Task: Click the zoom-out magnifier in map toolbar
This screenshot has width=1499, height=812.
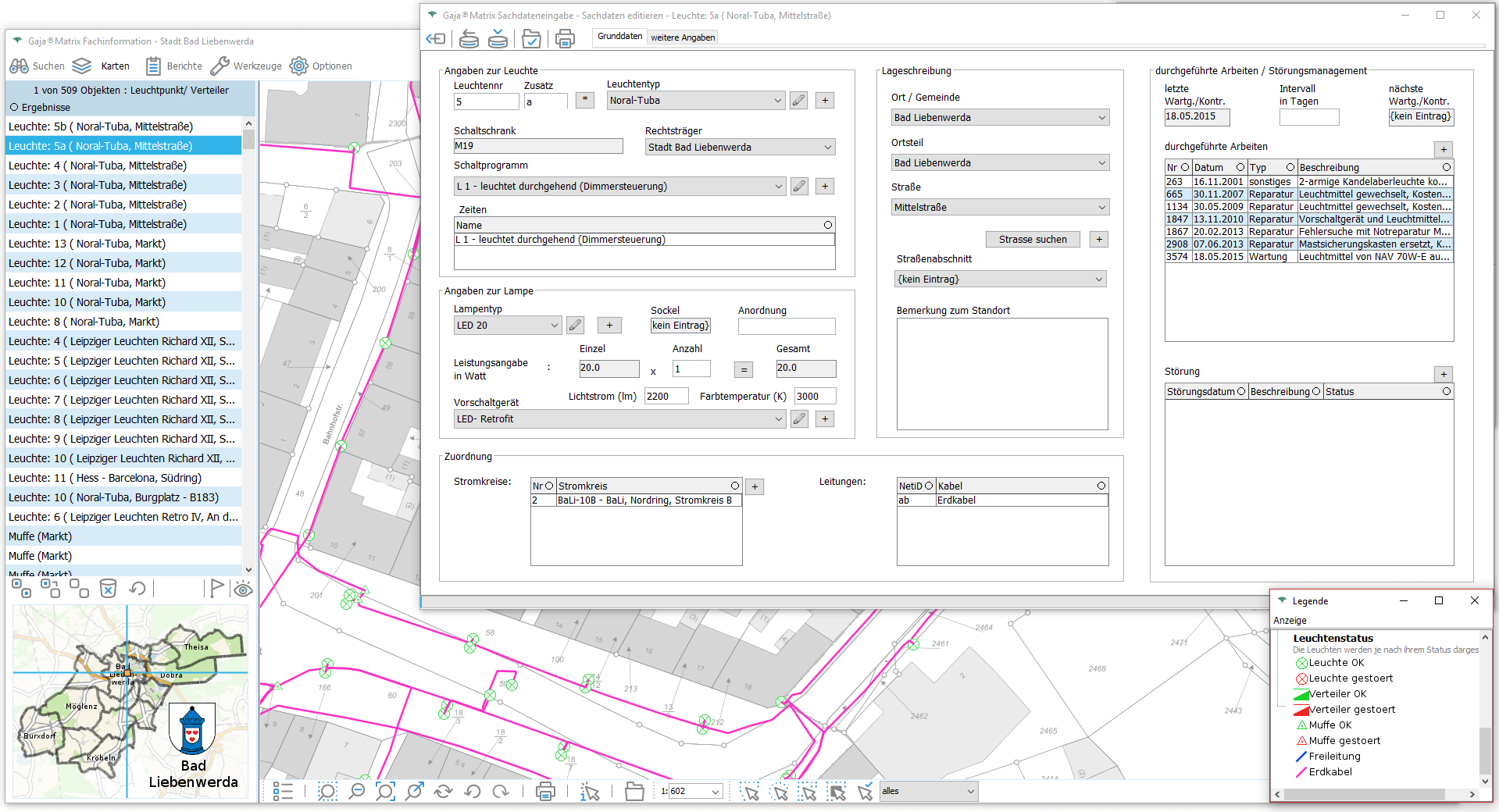Action: [x=356, y=792]
